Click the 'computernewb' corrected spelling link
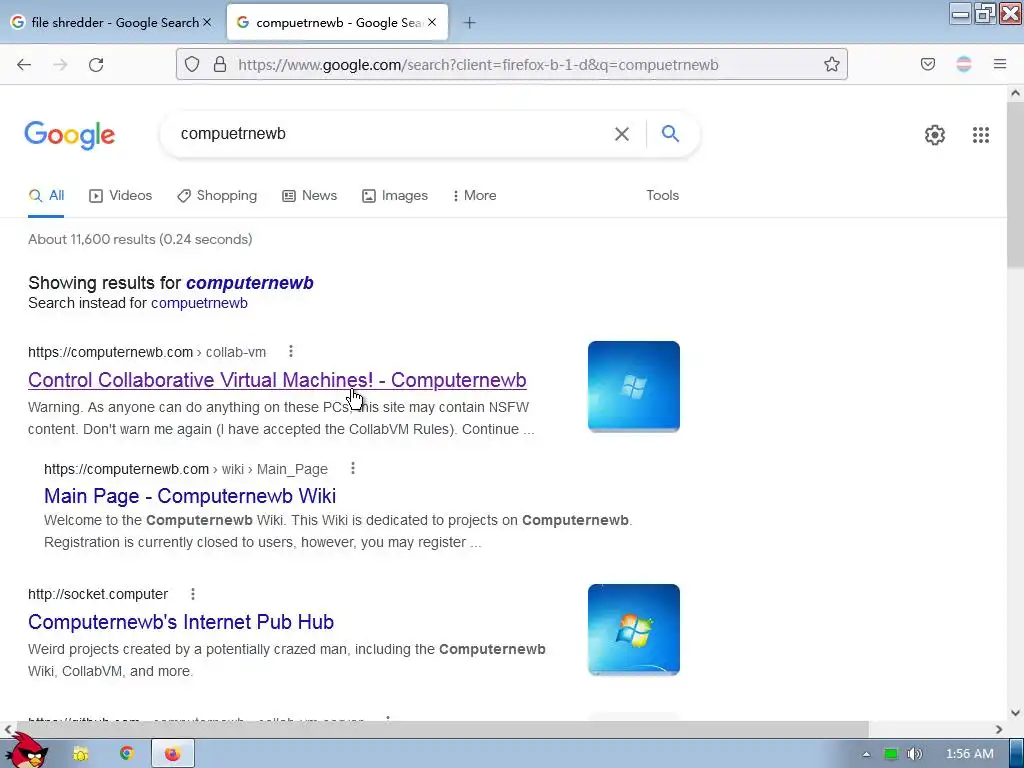 tap(249, 283)
